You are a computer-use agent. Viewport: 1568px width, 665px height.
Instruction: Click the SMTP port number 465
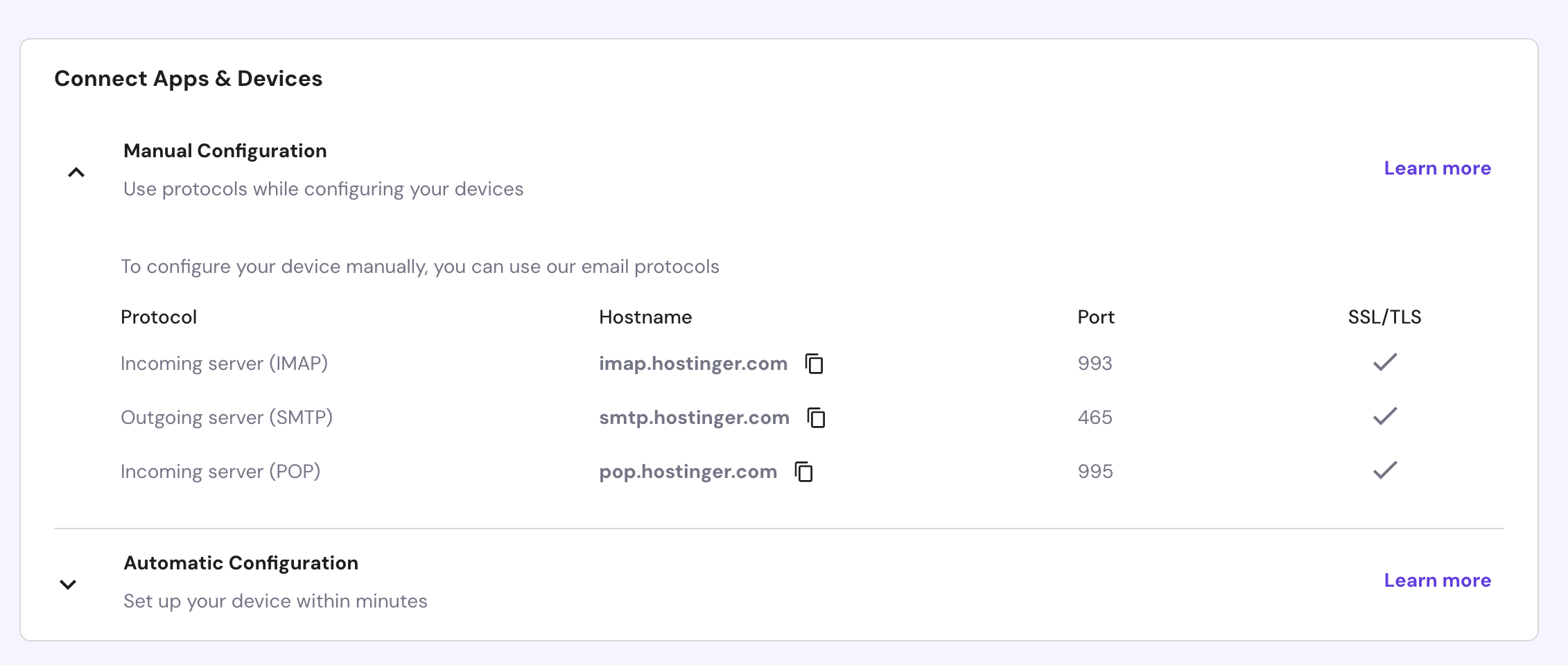1095,418
